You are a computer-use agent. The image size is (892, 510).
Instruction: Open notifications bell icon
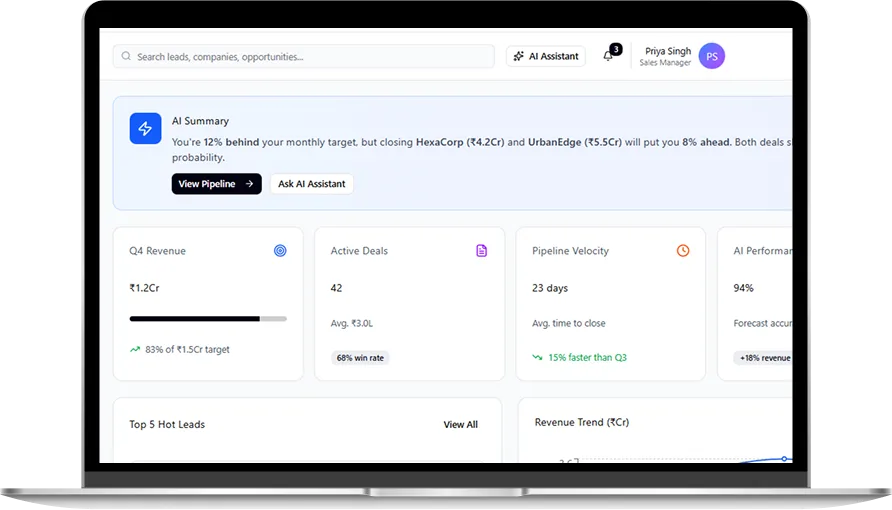tap(608, 56)
